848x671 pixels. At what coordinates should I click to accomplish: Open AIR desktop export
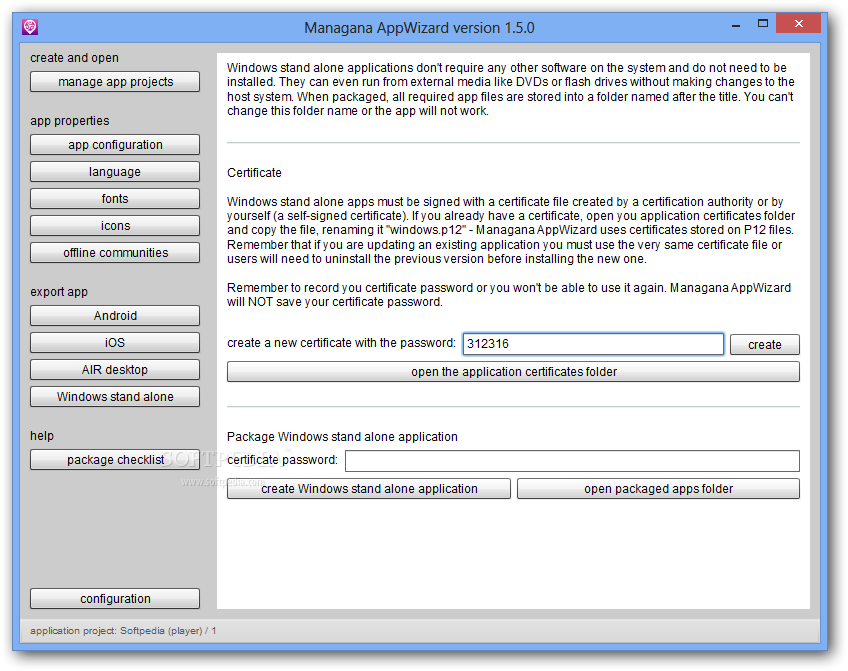[x=115, y=370]
